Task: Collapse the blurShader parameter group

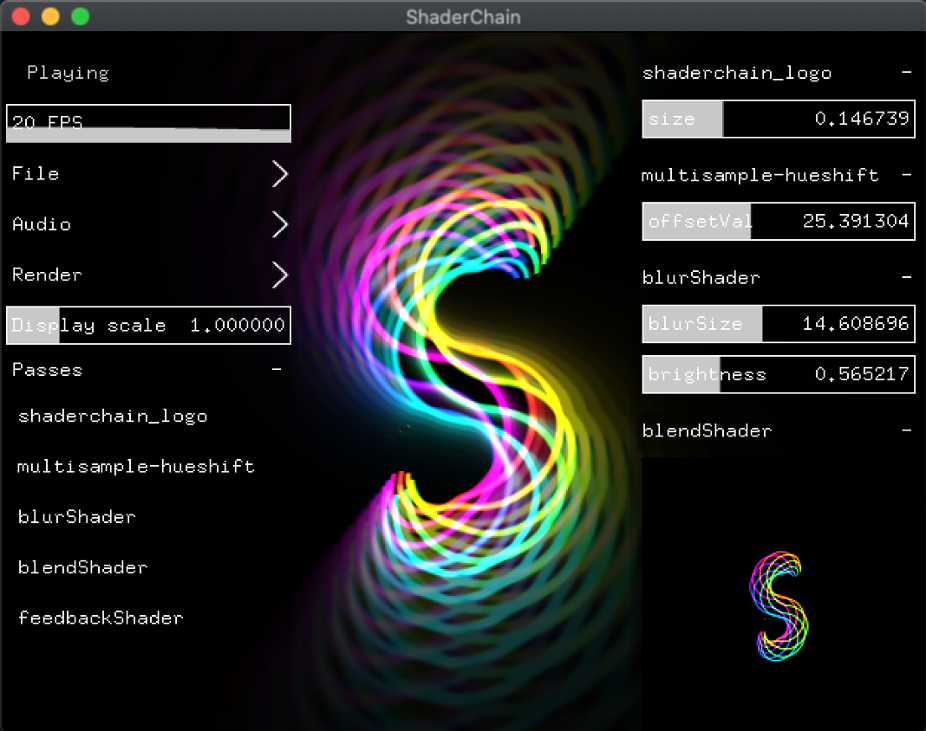Action: point(907,277)
